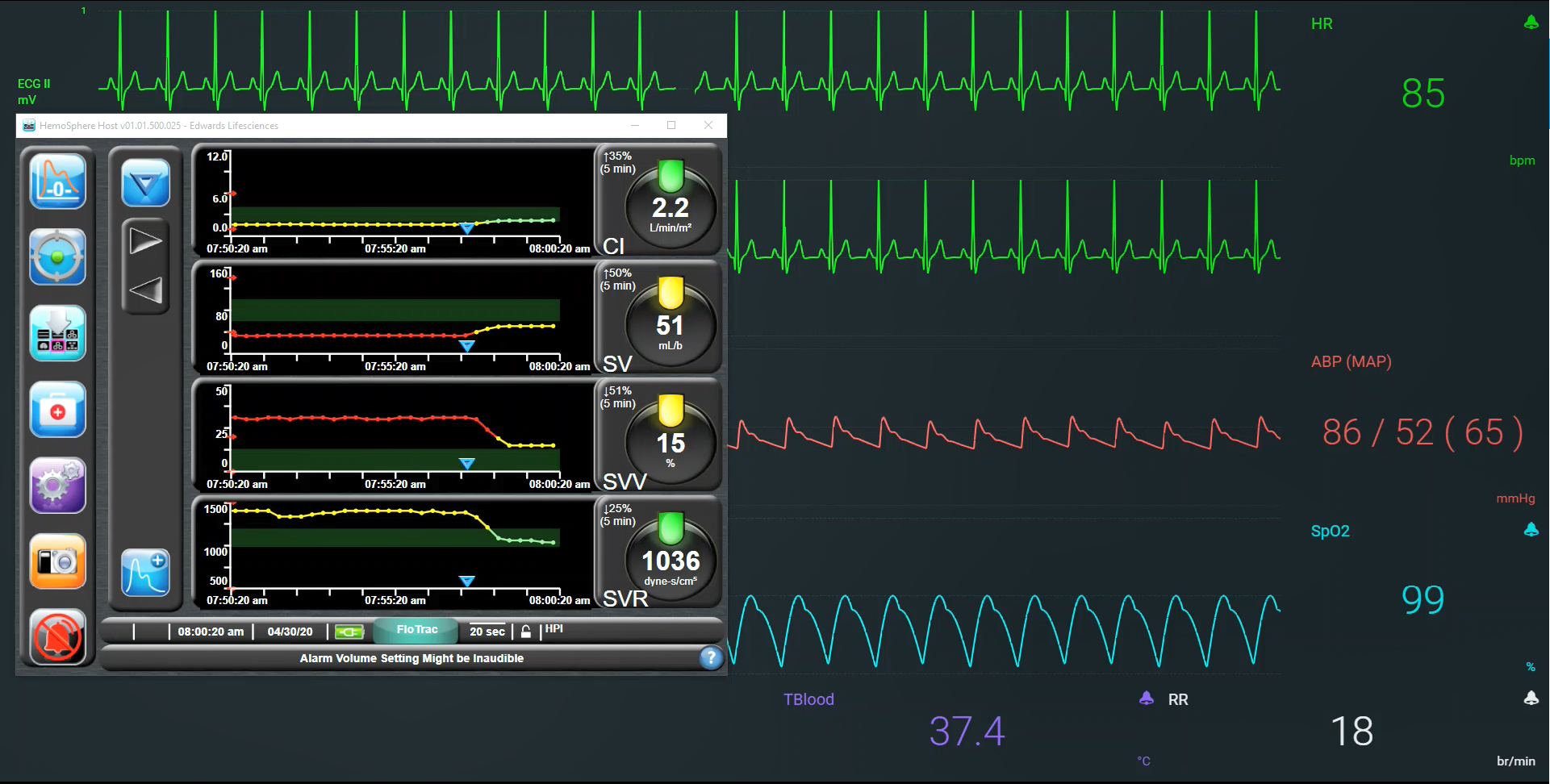Click the blue intervention marker triangle button
This screenshot has height=784, width=1550.
click(146, 183)
